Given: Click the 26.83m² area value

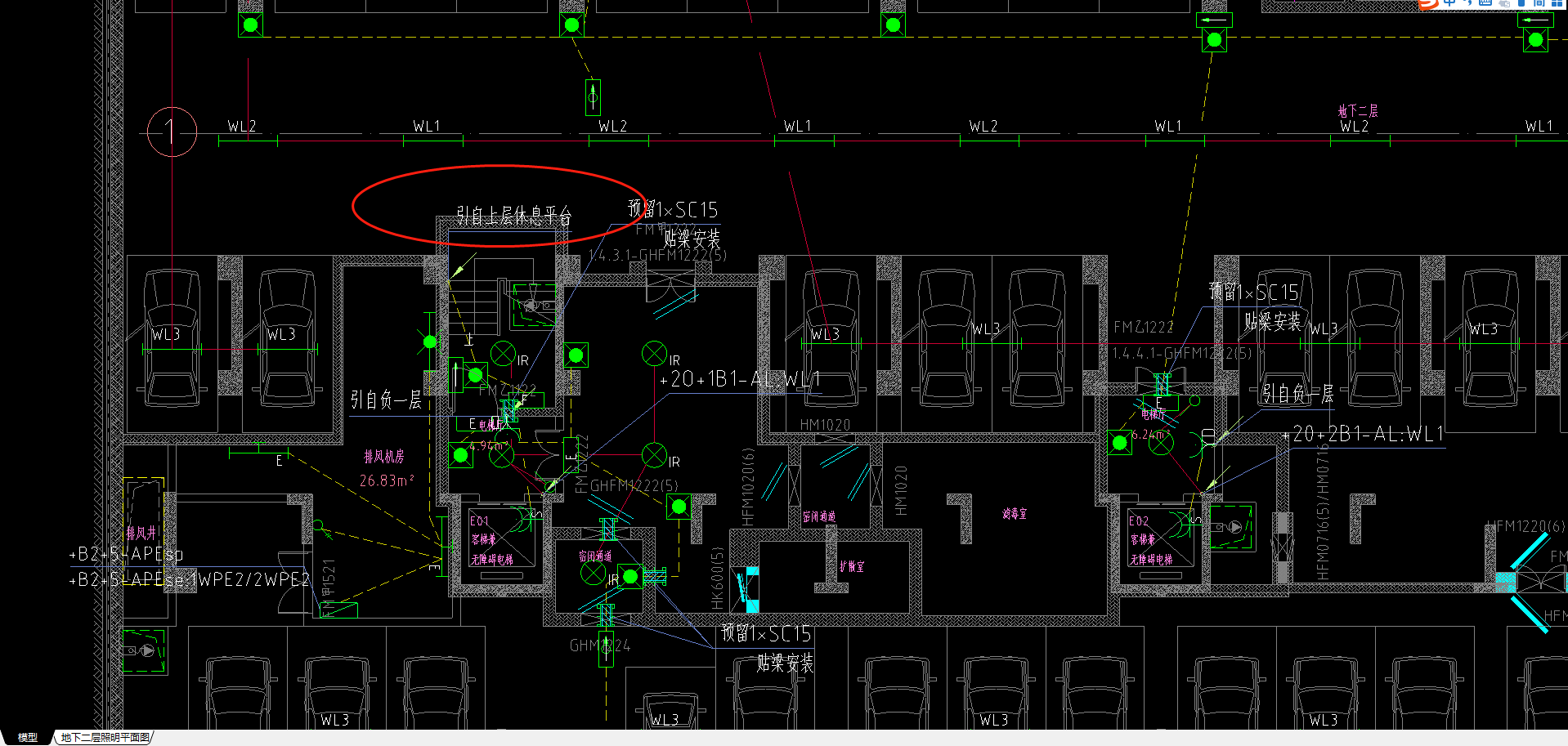Looking at the screenshot, I should [x=387, y=480].
